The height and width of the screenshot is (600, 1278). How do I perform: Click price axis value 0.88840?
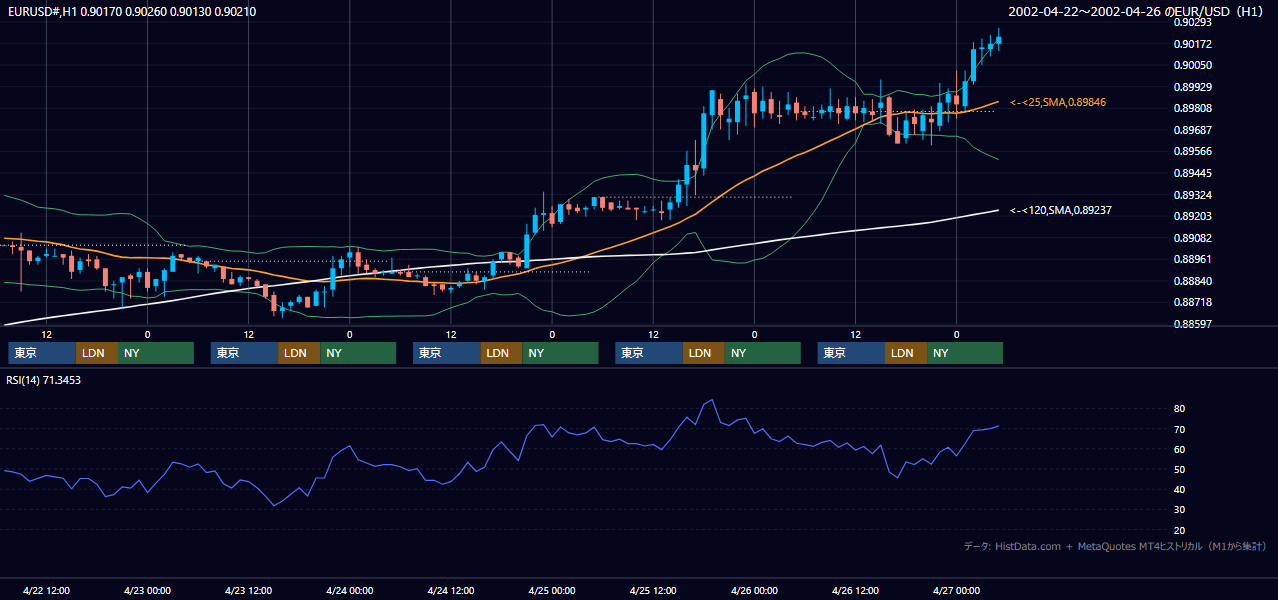(x=1193, y=281)
